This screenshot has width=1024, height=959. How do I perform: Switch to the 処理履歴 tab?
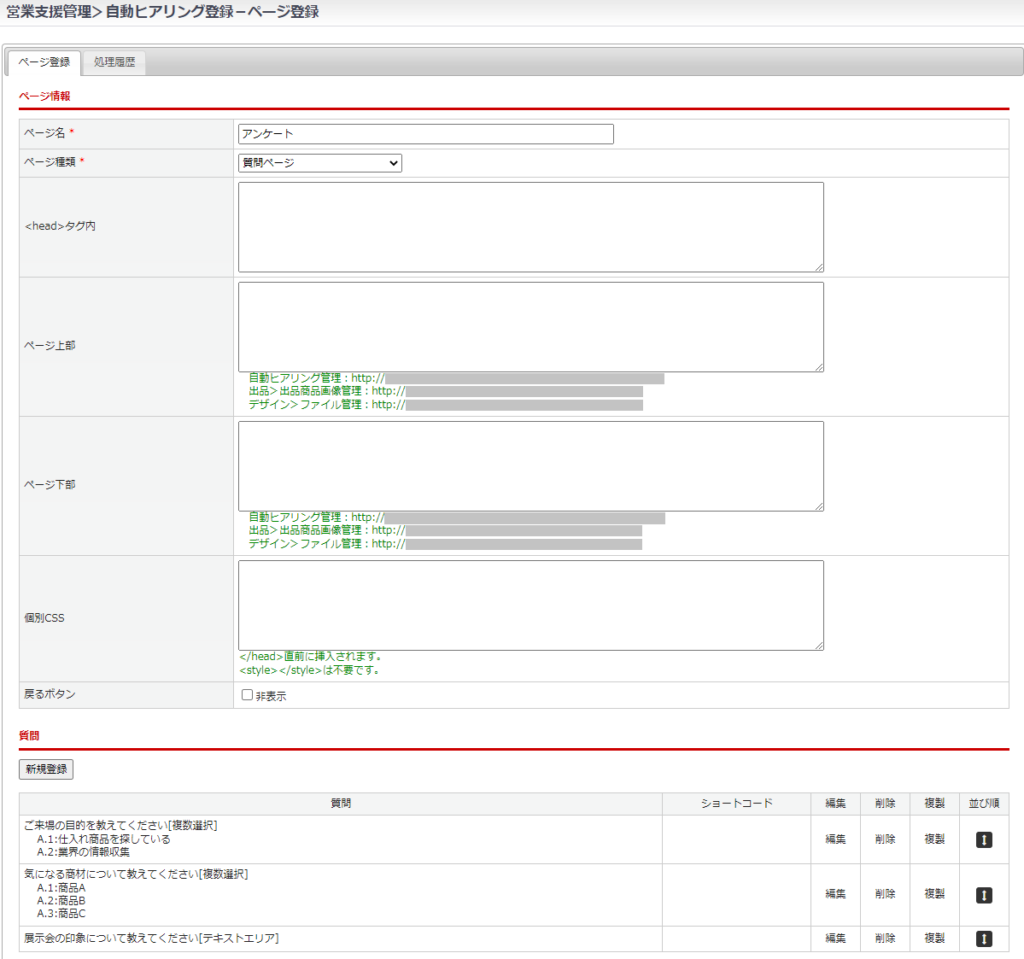coord(114,63)
